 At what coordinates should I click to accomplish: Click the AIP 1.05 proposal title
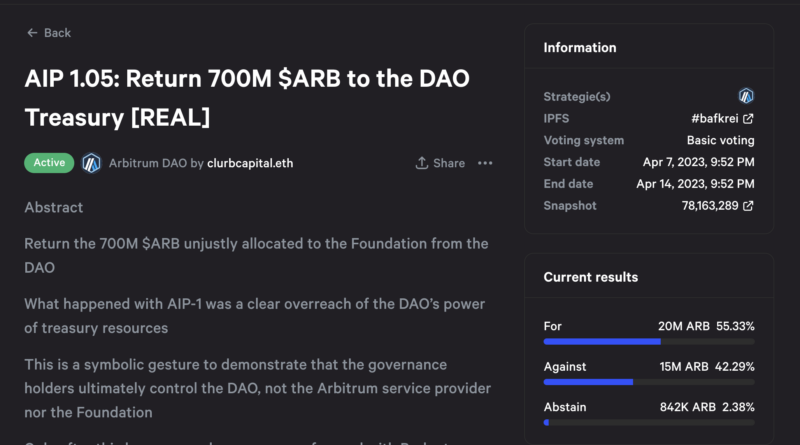[x=247, y=98]
